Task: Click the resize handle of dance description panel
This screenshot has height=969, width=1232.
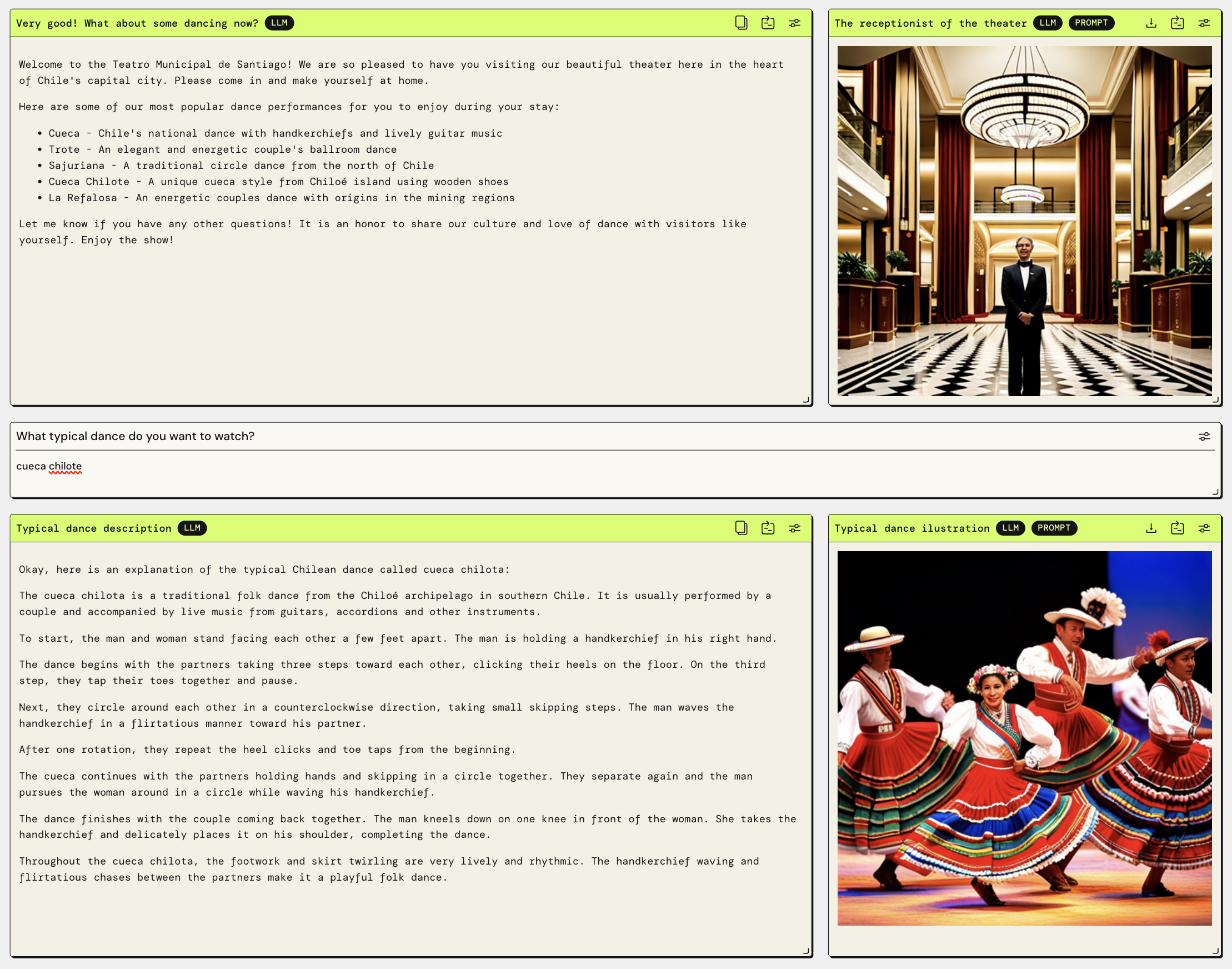Action: 806,951
